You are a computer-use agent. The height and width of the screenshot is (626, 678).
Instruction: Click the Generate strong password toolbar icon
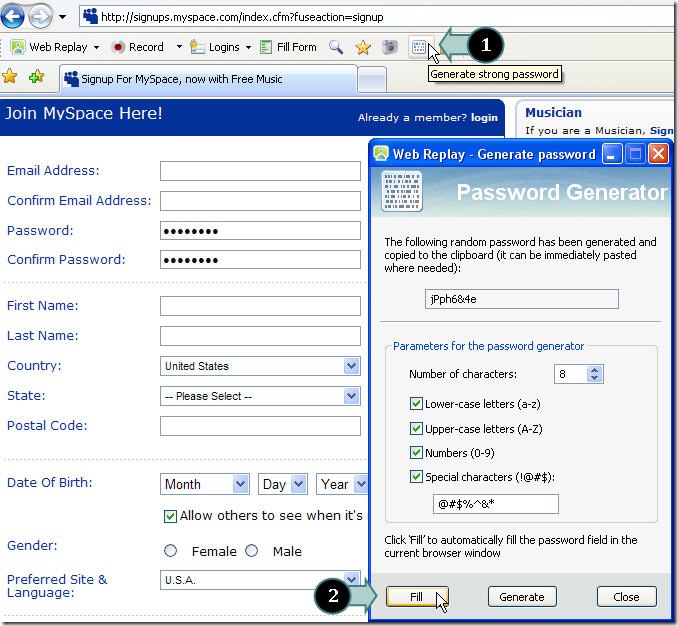(x=420, y=47)
